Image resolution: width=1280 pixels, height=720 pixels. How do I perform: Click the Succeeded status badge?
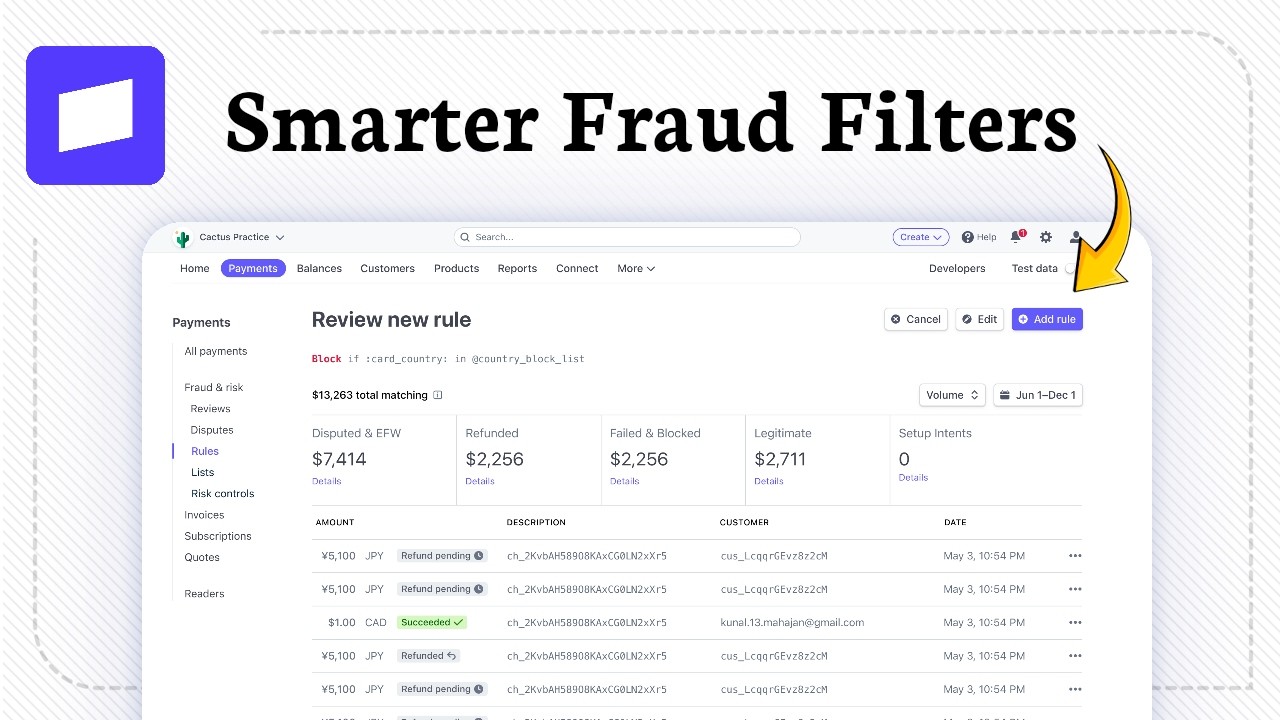click(x=432, y=622)
